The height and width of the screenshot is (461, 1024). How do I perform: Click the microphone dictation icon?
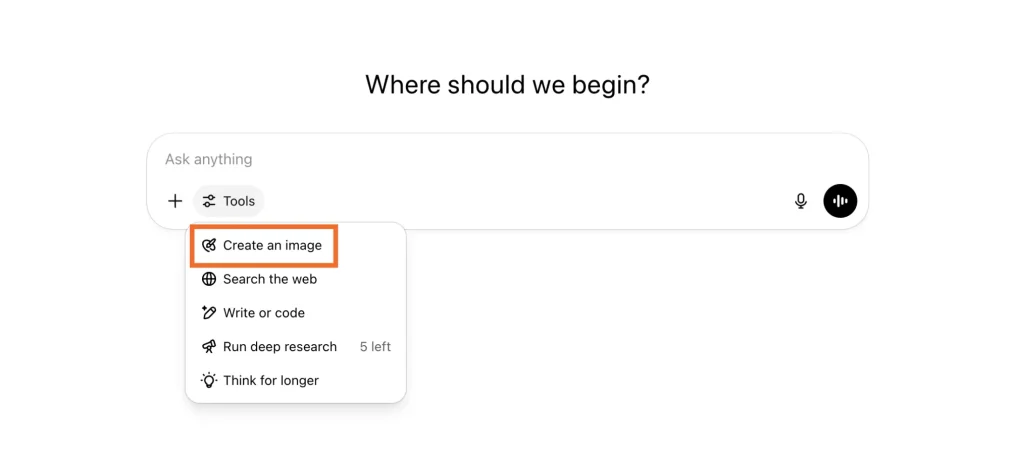pos(801,201)
